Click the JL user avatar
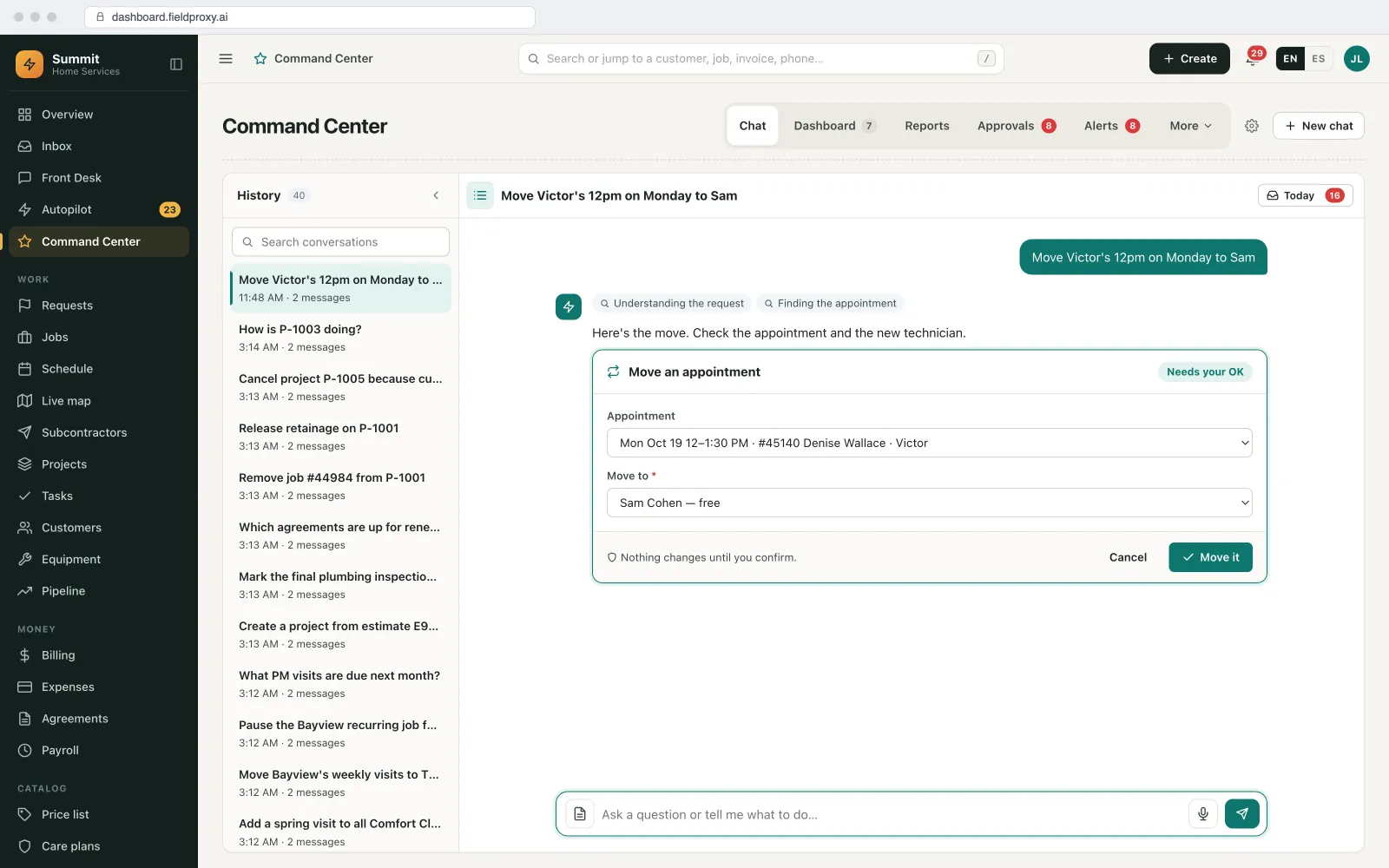Screen dimensions: 1389x868 coord(1357,59)
